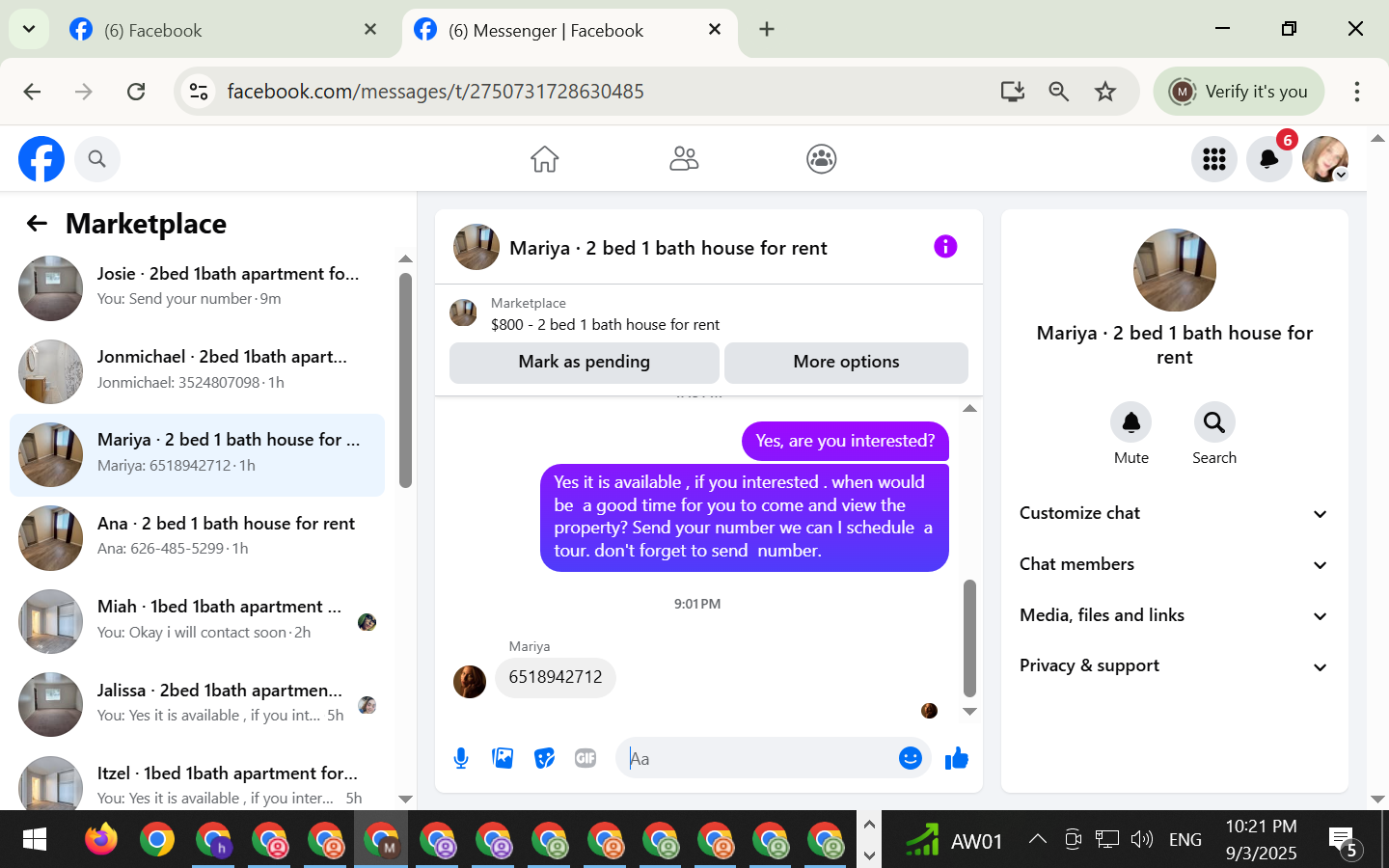Image resolution: width=1389 pixels, height=868 pixels.
Task: Click the Verify it's you button
Action: click(1239, 92)
